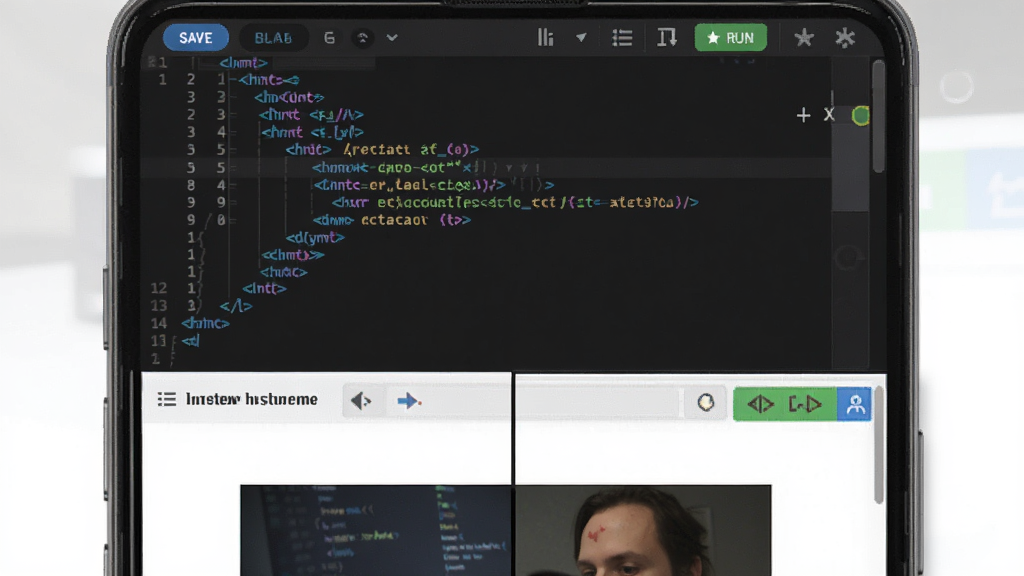
Task: Open the bar chart icon in toolbar
Action: coord(545,38)
